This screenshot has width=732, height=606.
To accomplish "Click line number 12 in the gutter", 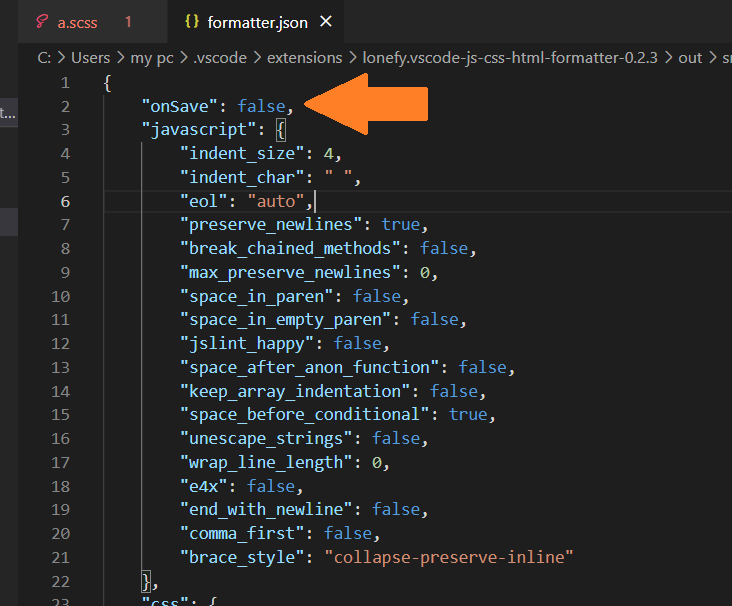I will (x=61, y=344).
